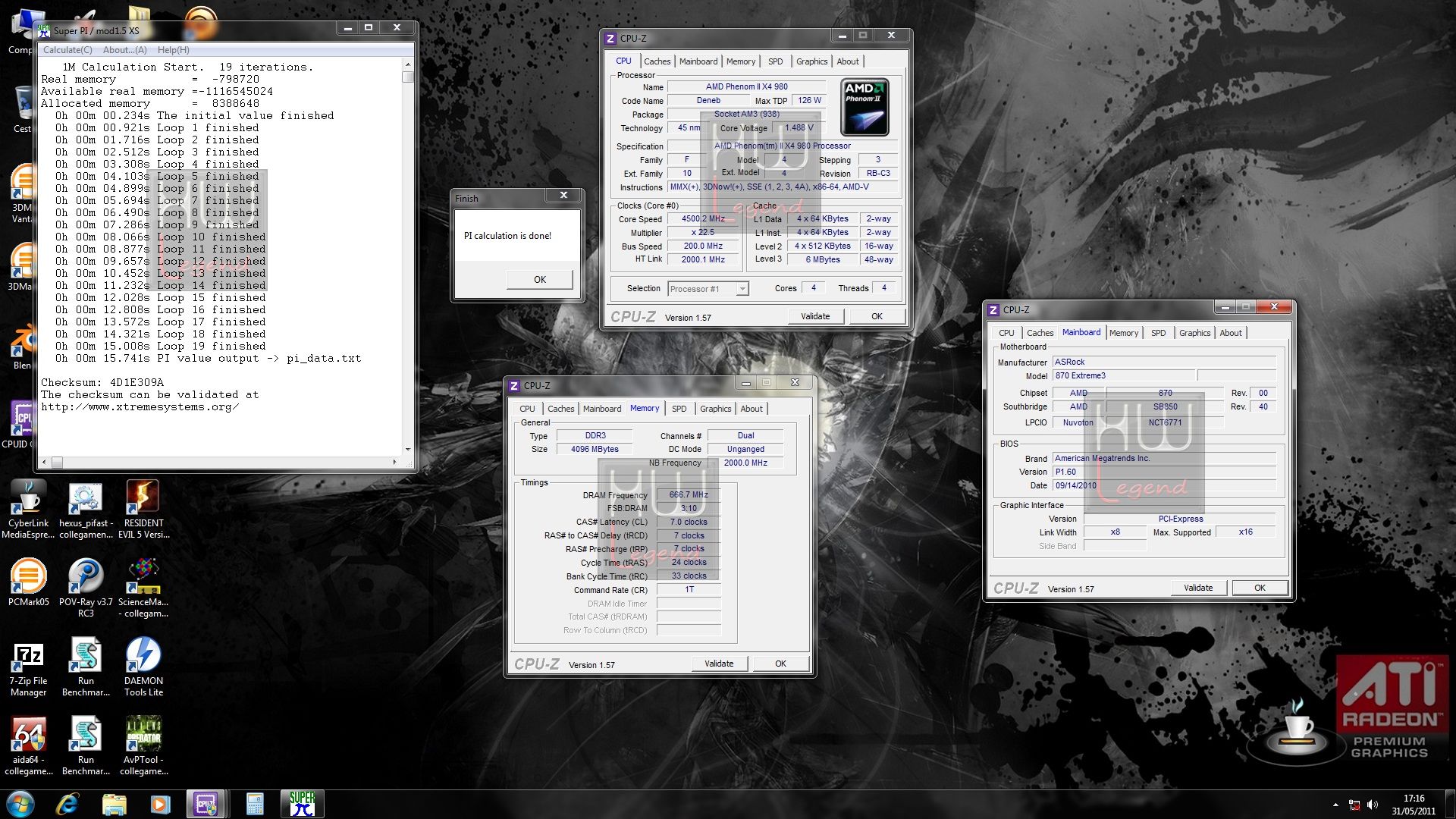Click the Core Speed 4500.2 MHz field
Screen dimensions: 1456x819
(703, 219)
